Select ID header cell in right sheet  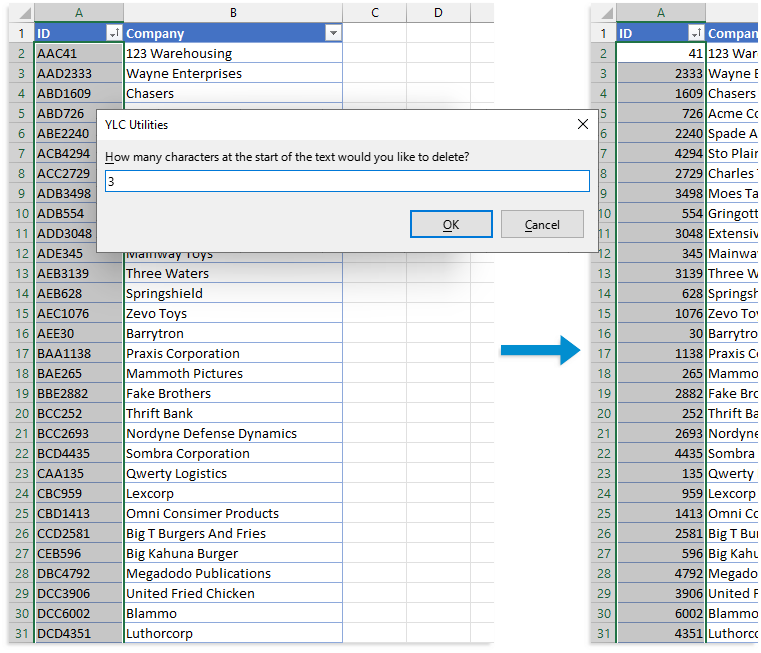(661, 33)
